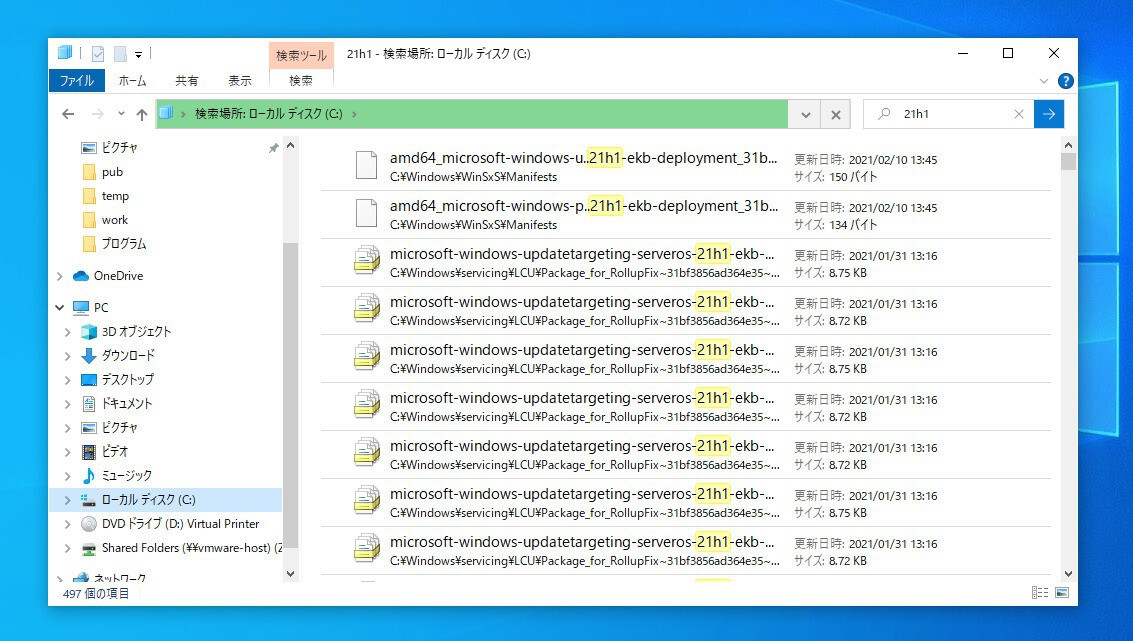Select the DVD ドライブ (D:) Virtual Printer icon

coord(89,524)
